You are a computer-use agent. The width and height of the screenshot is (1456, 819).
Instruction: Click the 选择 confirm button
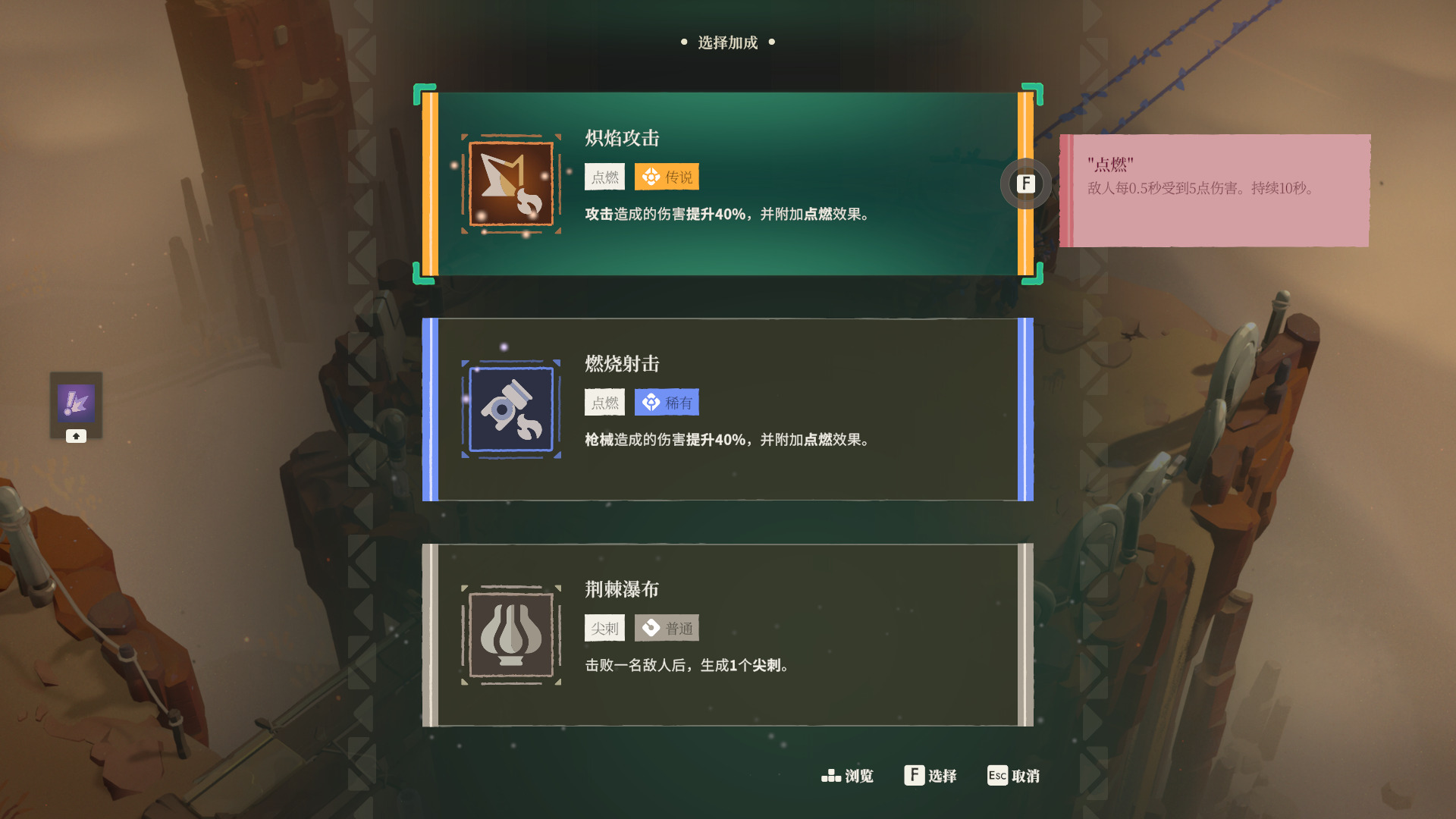930,775
